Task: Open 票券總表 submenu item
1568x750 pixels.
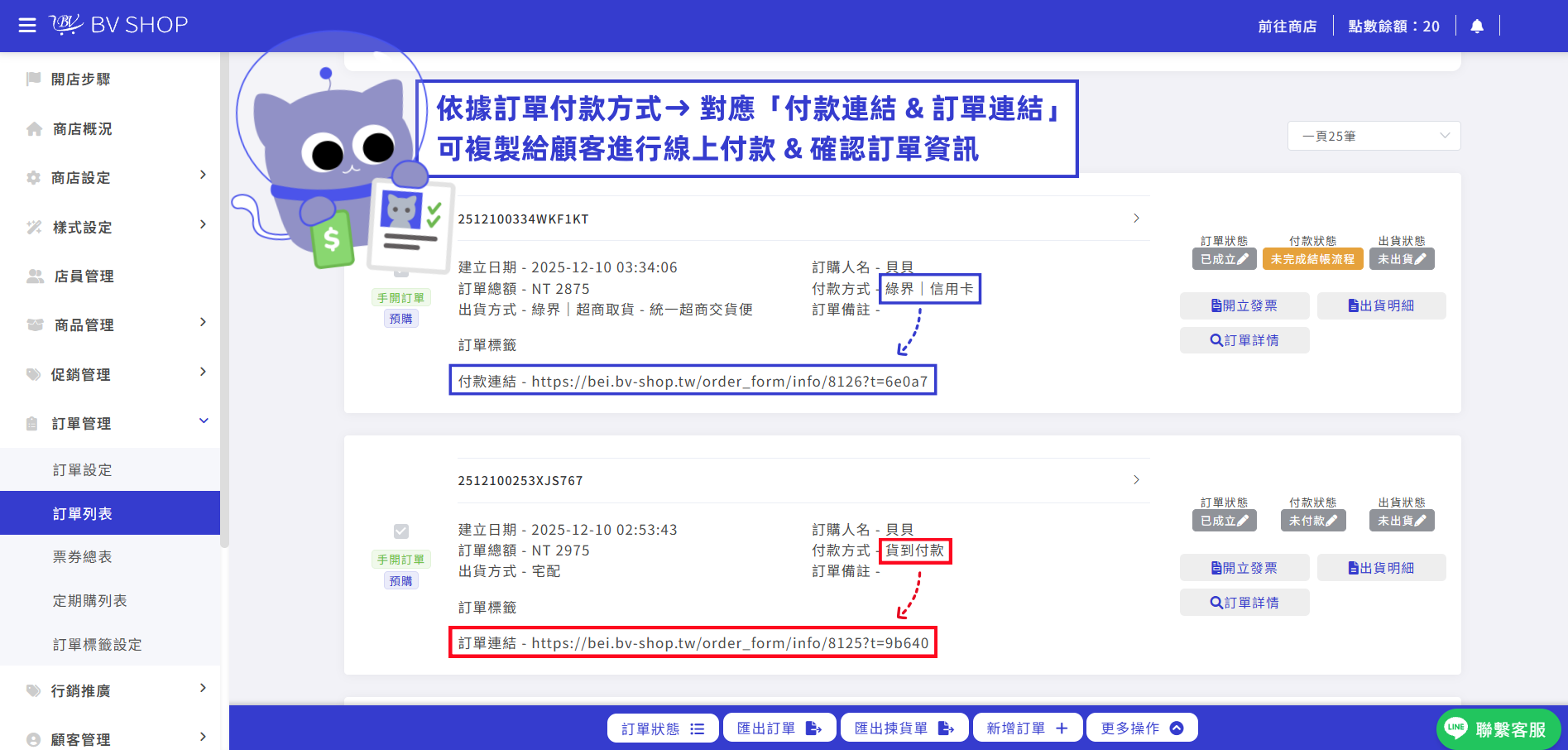Action: [110, 557]
